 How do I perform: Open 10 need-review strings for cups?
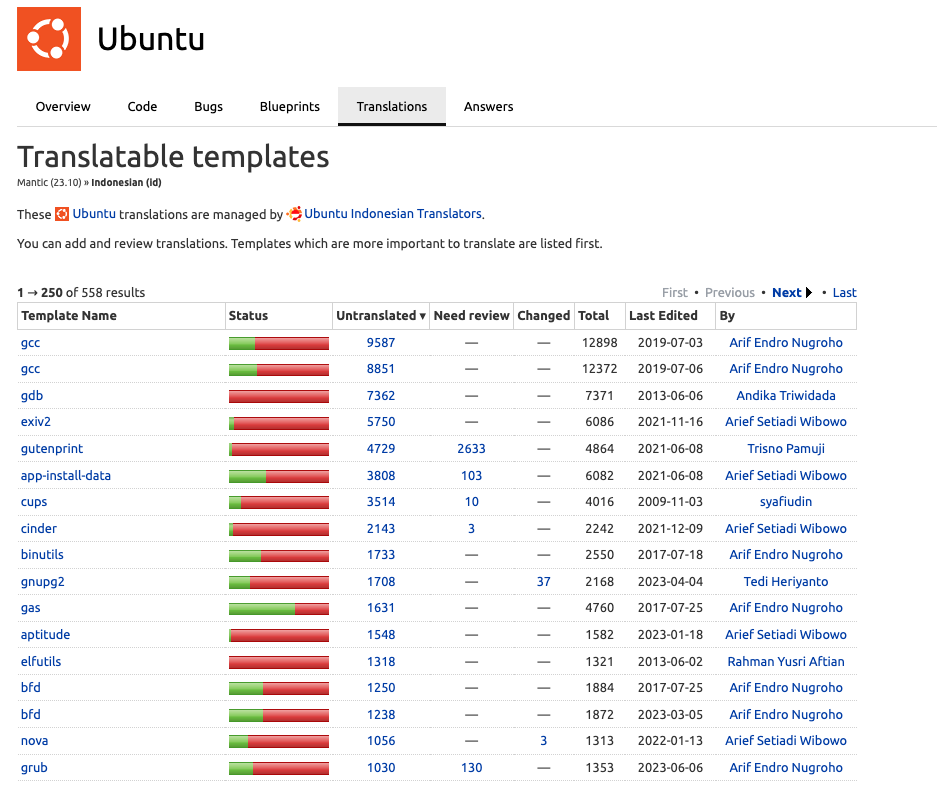pos(471,502)
